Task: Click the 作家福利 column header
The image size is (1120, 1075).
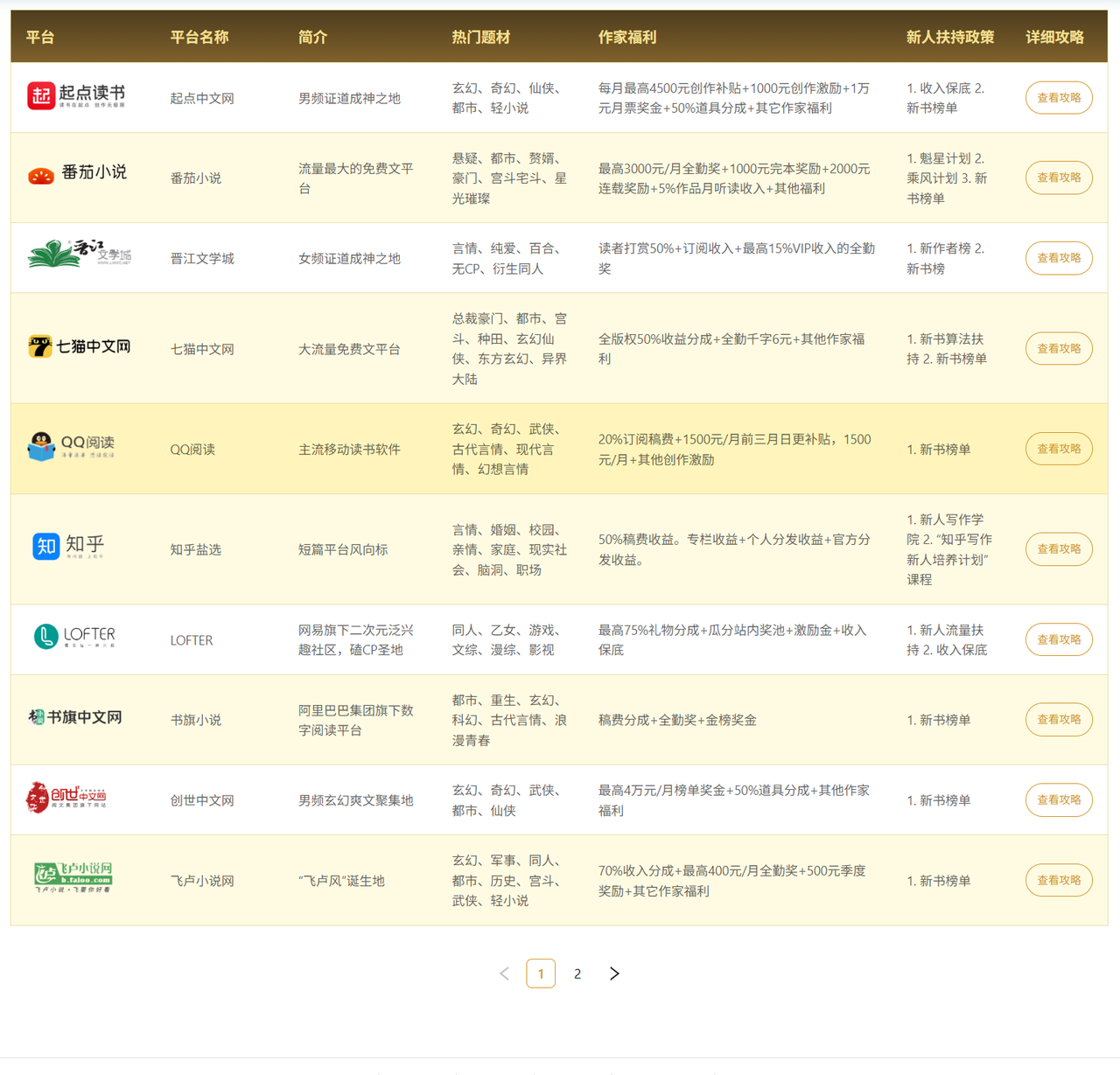Action: click(x=627, y=37)
